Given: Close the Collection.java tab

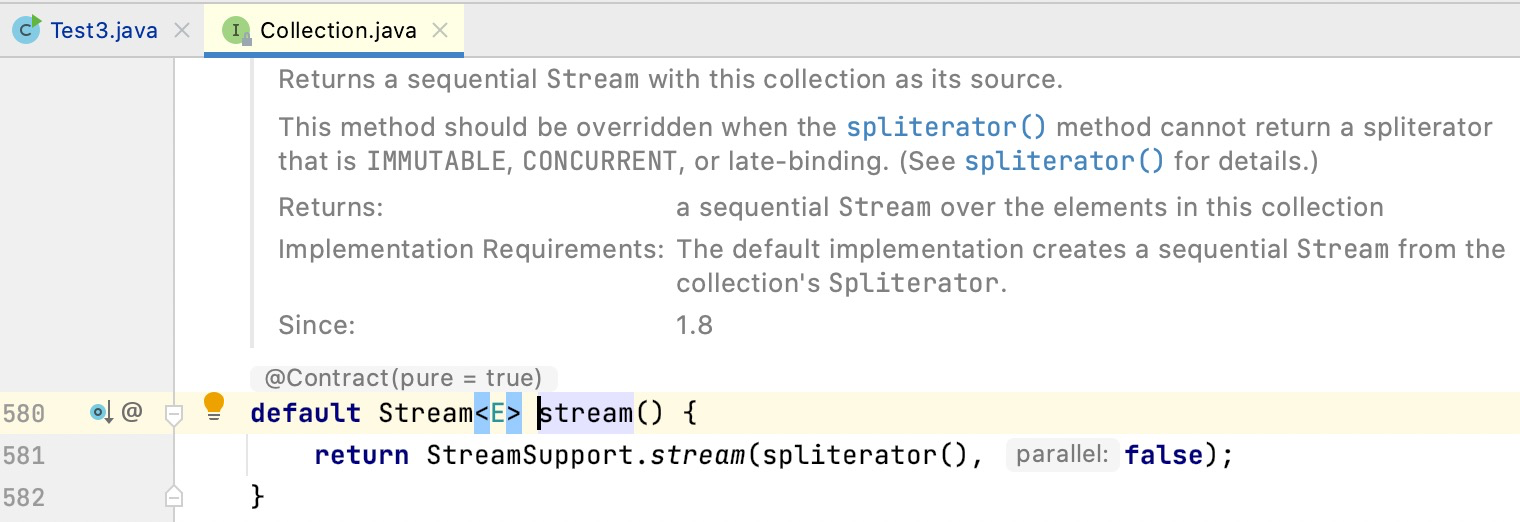Looking at the screenshot, I should (439, 31).
